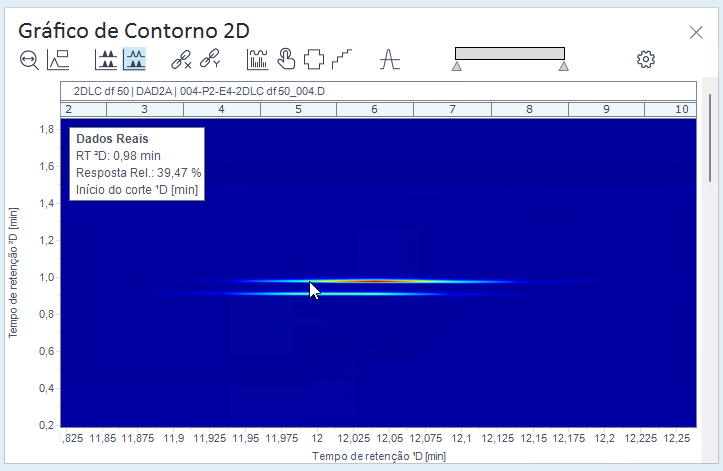Viewport: 723px width, 471px height.
Task: Click the x-axis tick value 12,1
Action: (x=462, y=438)
